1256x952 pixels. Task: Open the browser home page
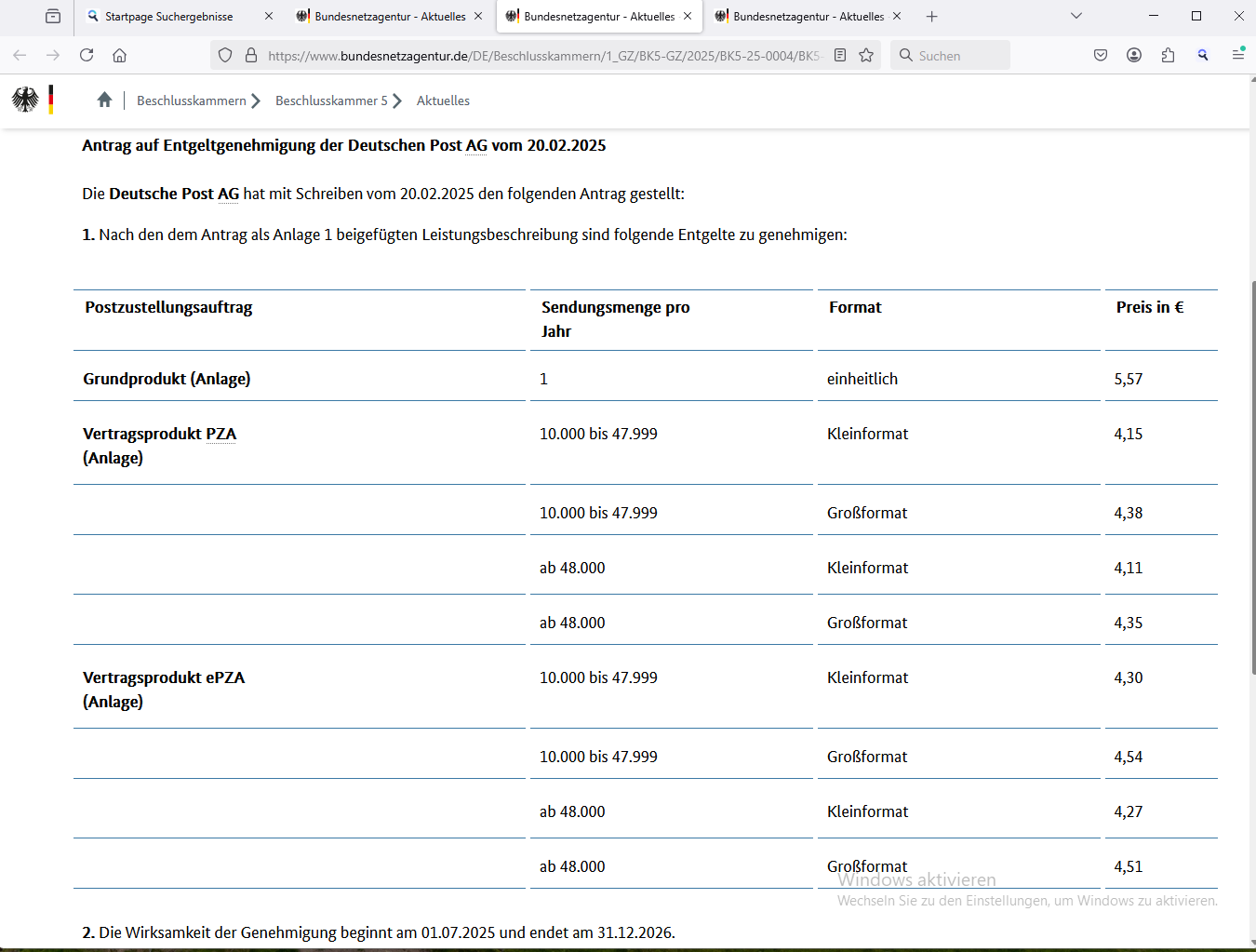[x=119, y=55]
